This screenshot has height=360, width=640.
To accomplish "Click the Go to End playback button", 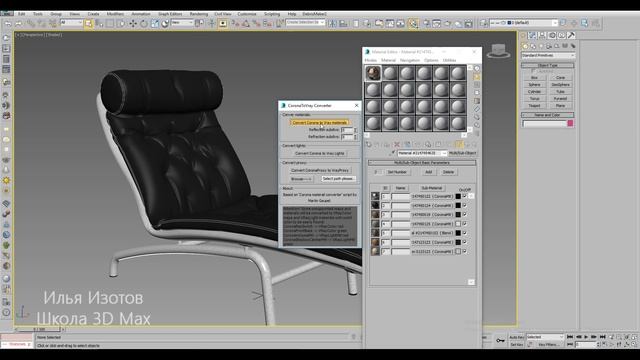I will coord(602,337).
